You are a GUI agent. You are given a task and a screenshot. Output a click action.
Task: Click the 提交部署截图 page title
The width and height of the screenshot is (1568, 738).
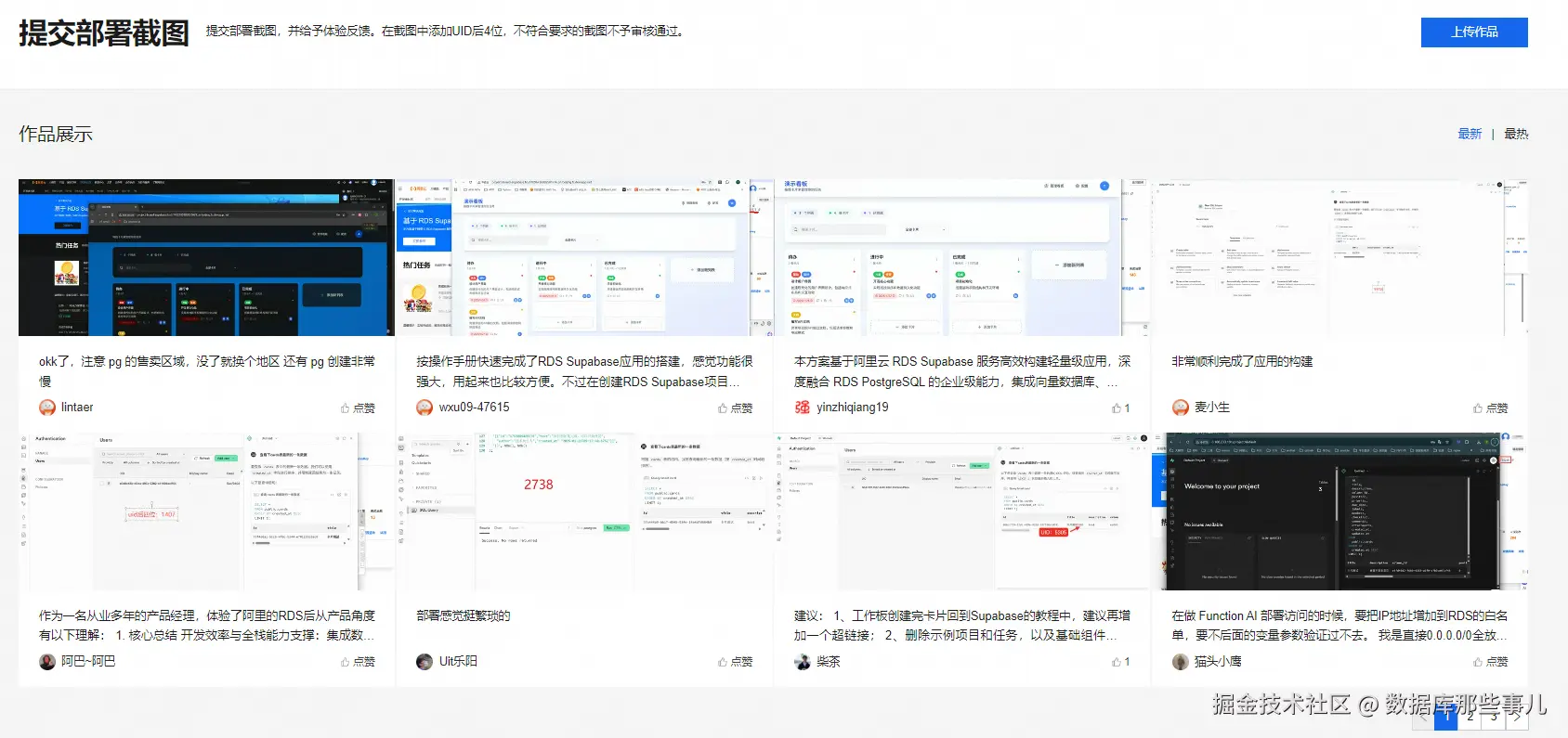104,32
